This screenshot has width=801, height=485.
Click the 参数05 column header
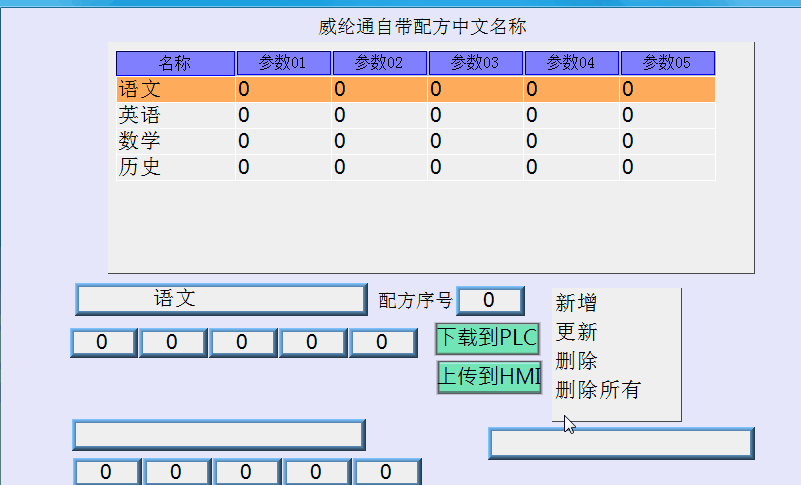pyautogui.click(x=667, y=63)
